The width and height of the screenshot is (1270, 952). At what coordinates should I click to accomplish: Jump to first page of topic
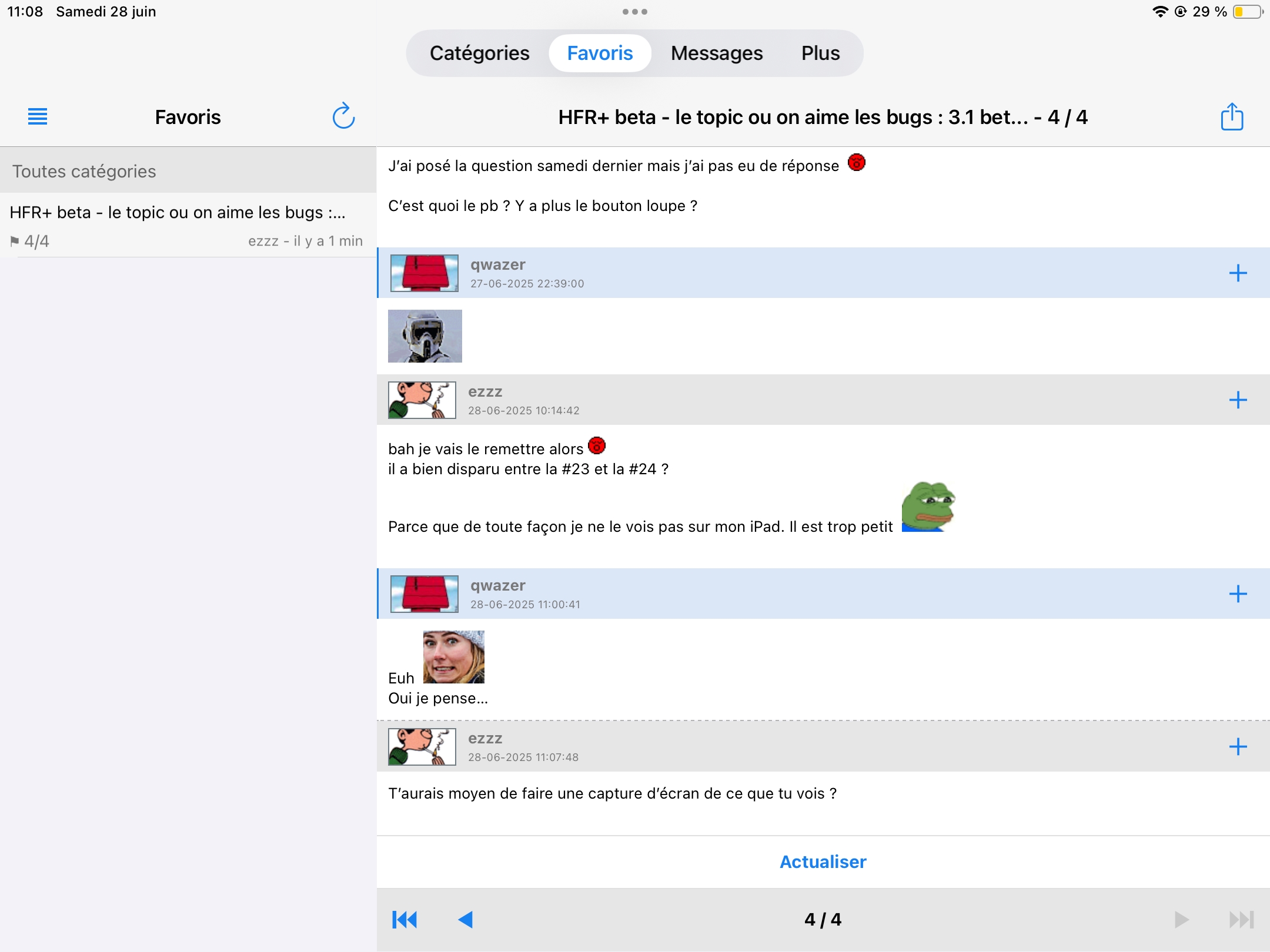click(x=405, y=919)
